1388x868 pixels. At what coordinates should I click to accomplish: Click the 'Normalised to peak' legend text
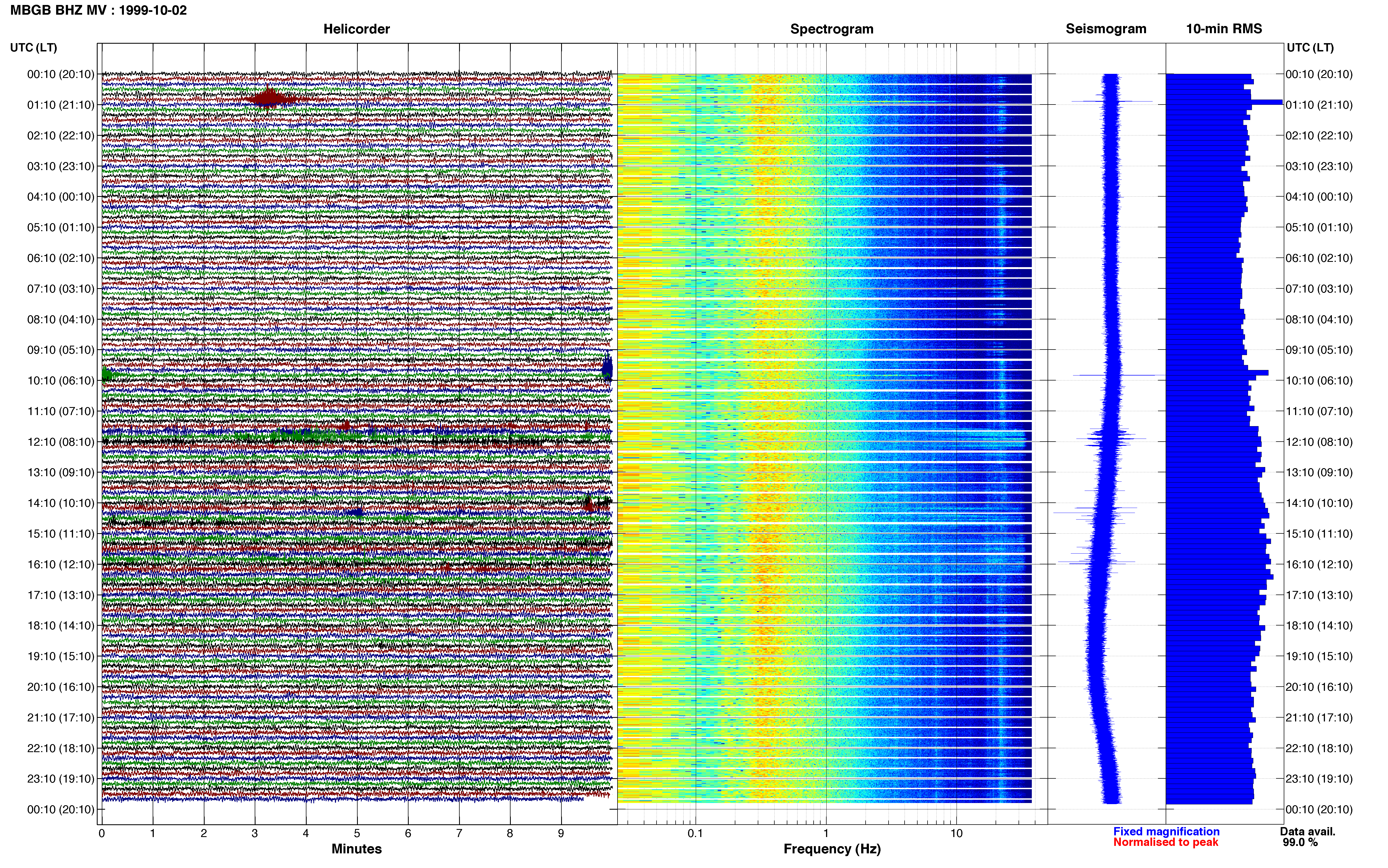[1166, 843]
